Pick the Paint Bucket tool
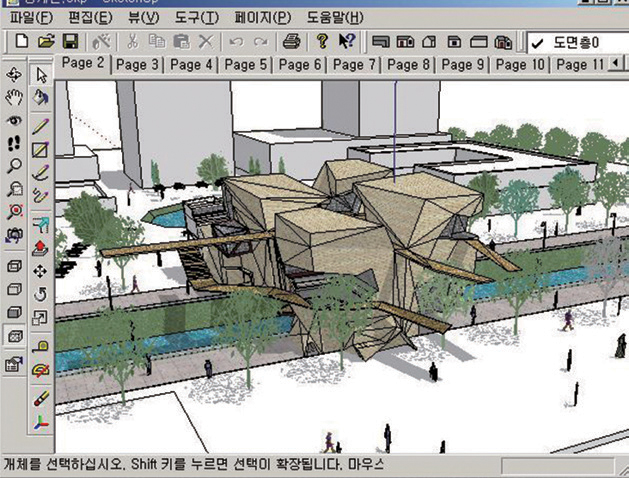This screenshot has height=478, width=629. pos(41,98)
